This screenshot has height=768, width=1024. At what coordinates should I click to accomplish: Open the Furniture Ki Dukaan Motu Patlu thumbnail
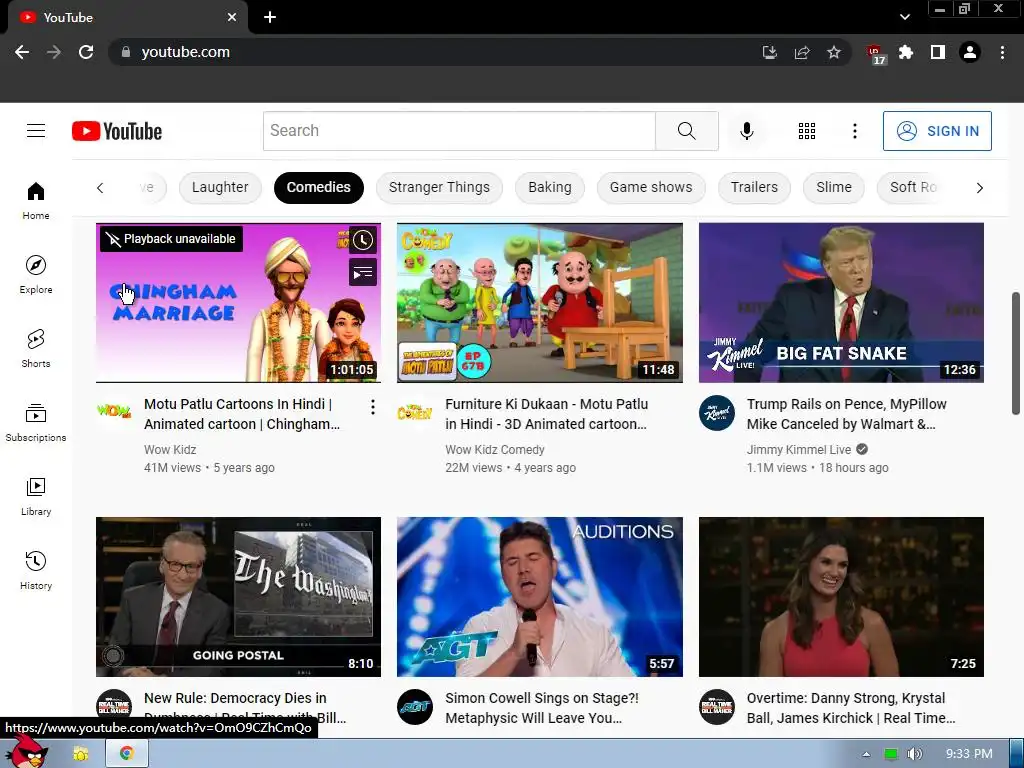[539, 302]
